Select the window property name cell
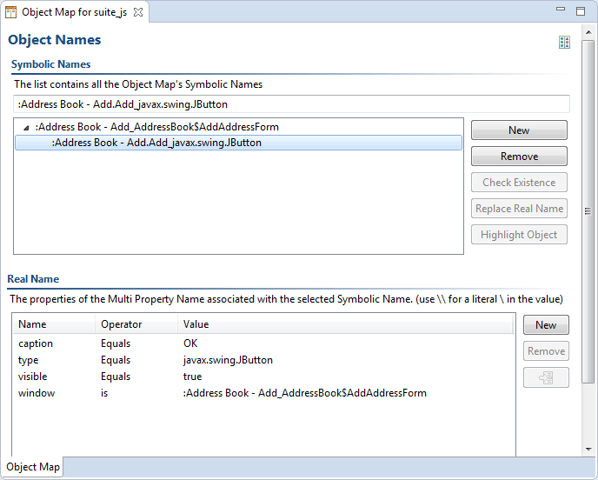This screenshot has width=598, height=480. pos(37,393)
